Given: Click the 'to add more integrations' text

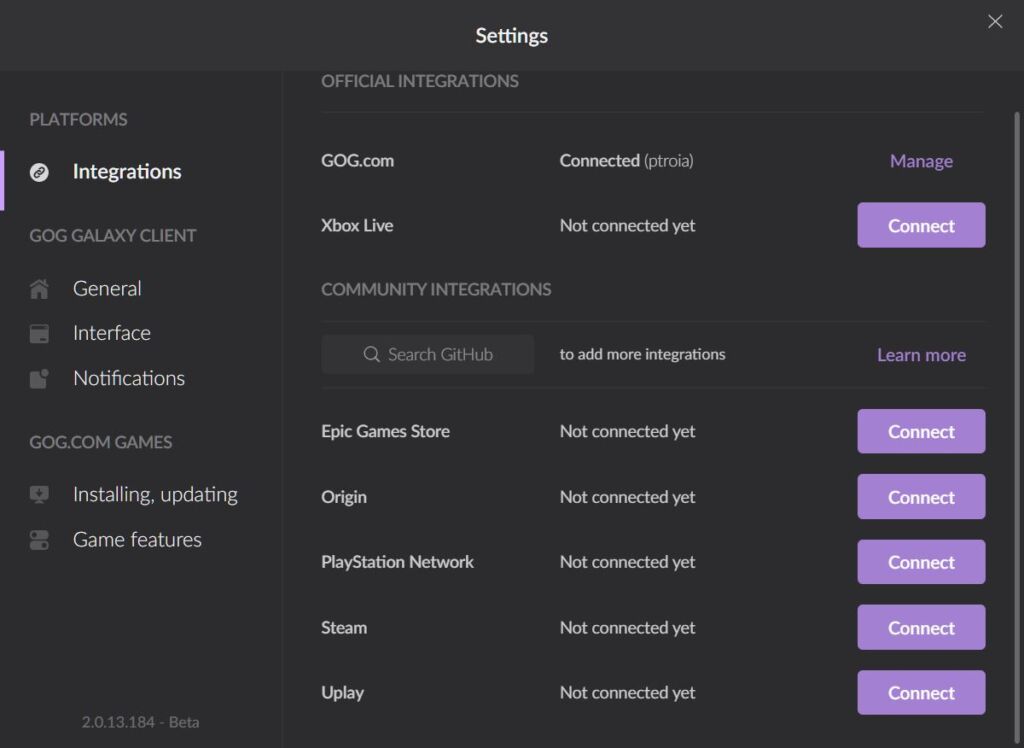Looking at the screenshot, I should [642, 354].
